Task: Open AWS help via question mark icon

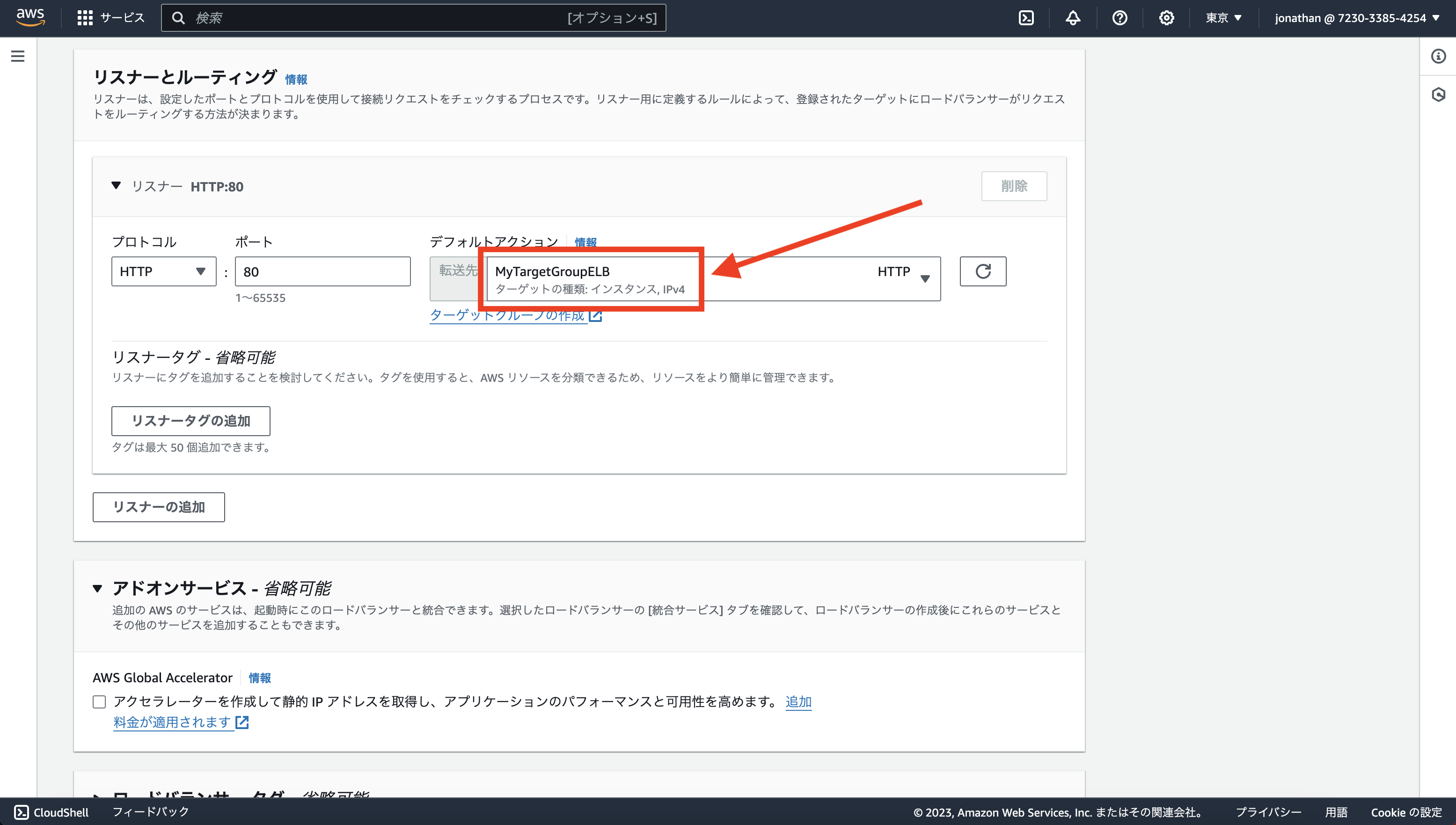Action: point(1119,17)
